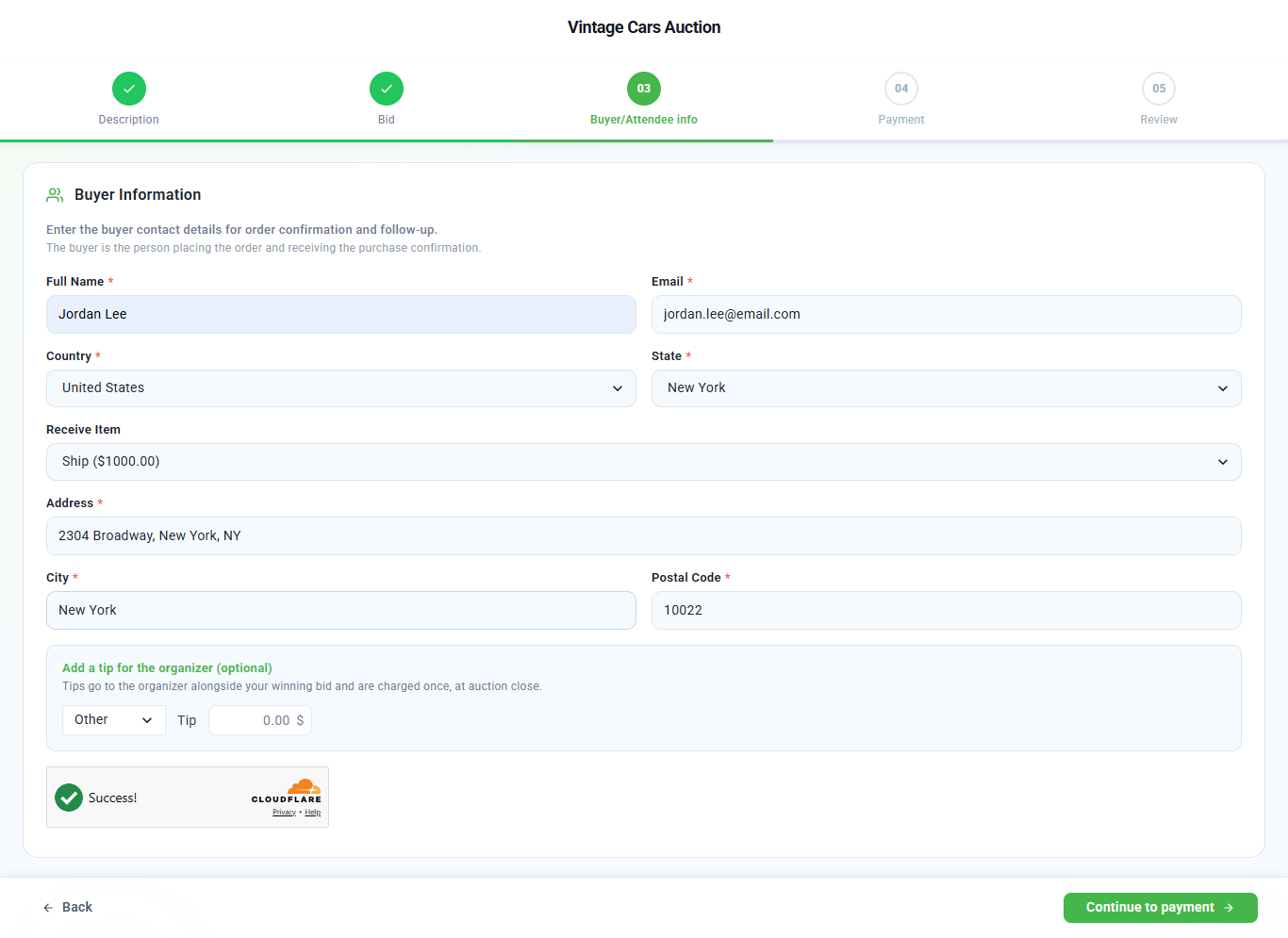The height and width of the screenshot is (938, 1288).
Task: Focus the Postal Code field
Action: [947, 611]
